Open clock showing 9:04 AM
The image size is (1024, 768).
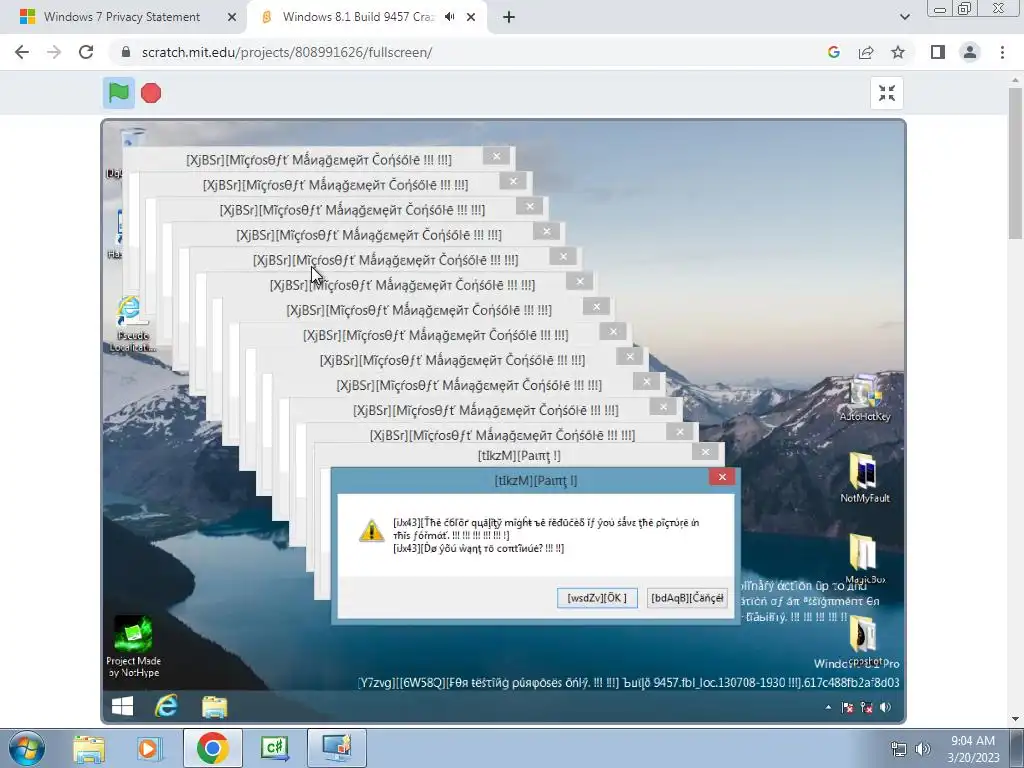[x=973, y=748]
